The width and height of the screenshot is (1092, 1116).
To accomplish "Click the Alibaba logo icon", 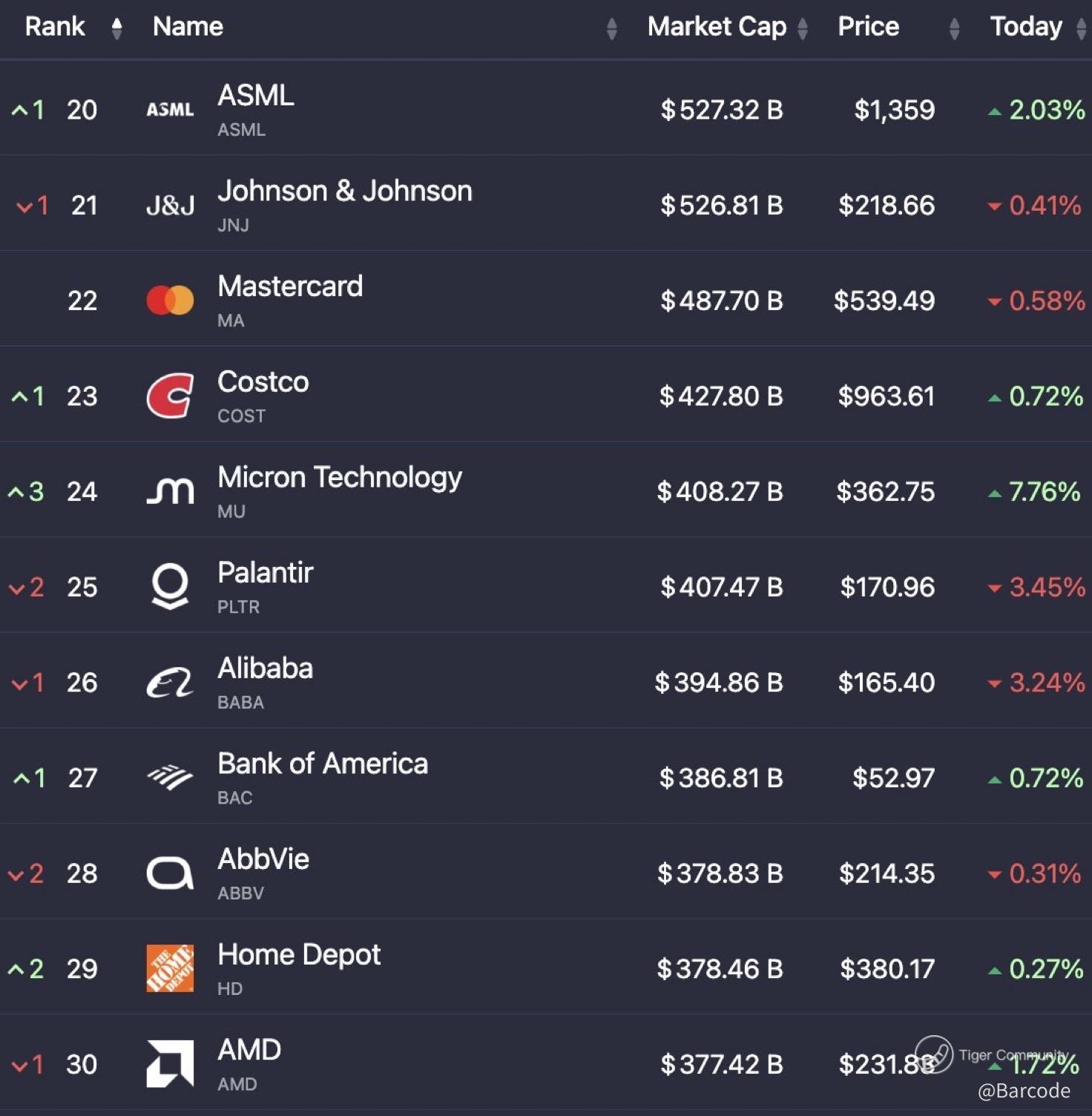I will pos(170,682).
